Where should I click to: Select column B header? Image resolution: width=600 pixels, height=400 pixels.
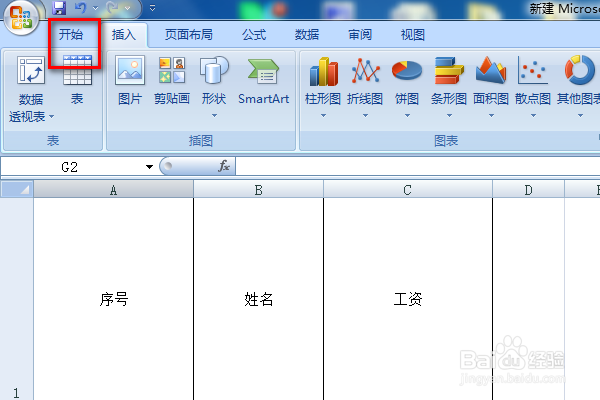259,189
